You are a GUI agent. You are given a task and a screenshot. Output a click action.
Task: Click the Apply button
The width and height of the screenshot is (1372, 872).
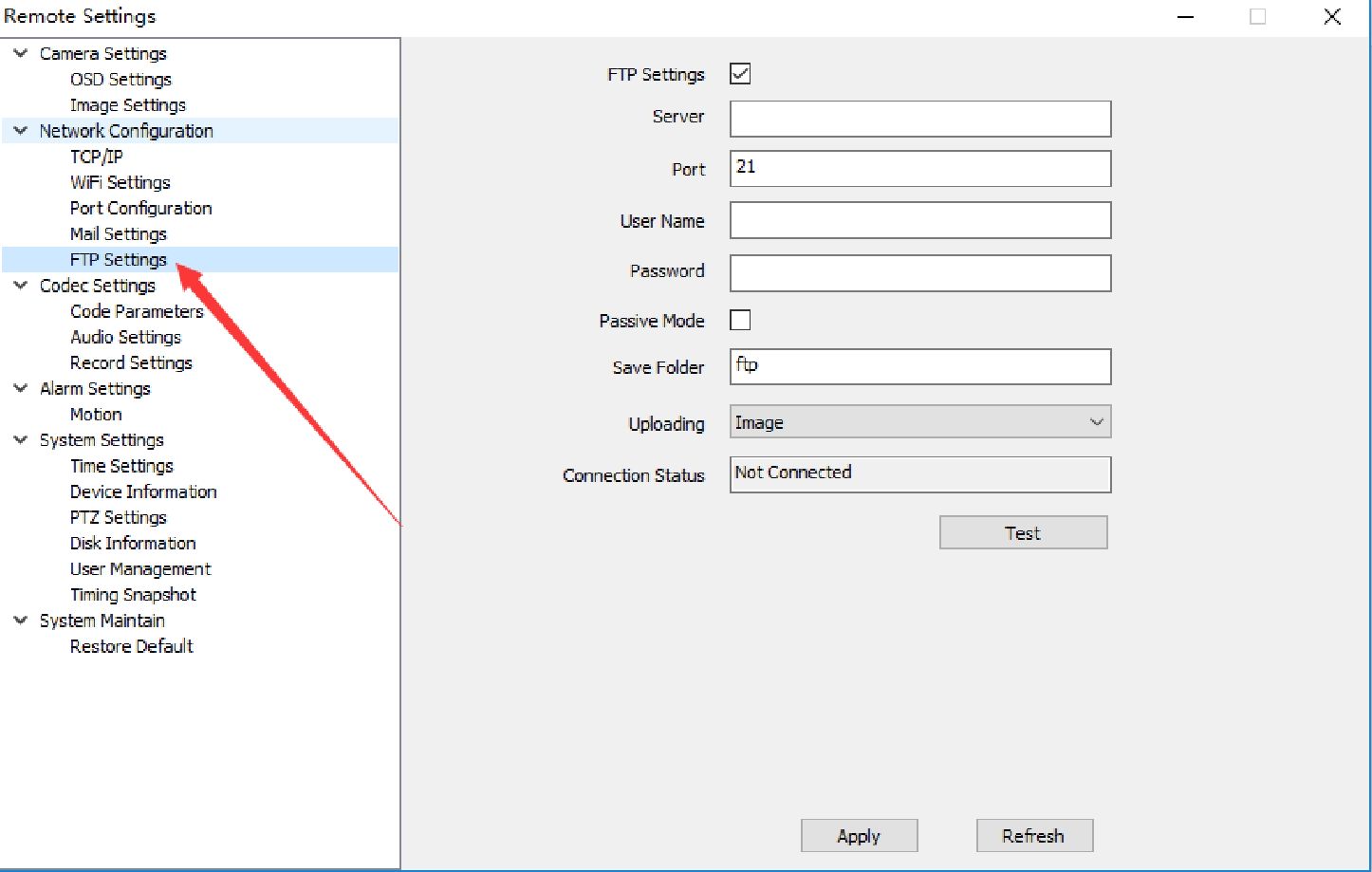tap(859, 836)
